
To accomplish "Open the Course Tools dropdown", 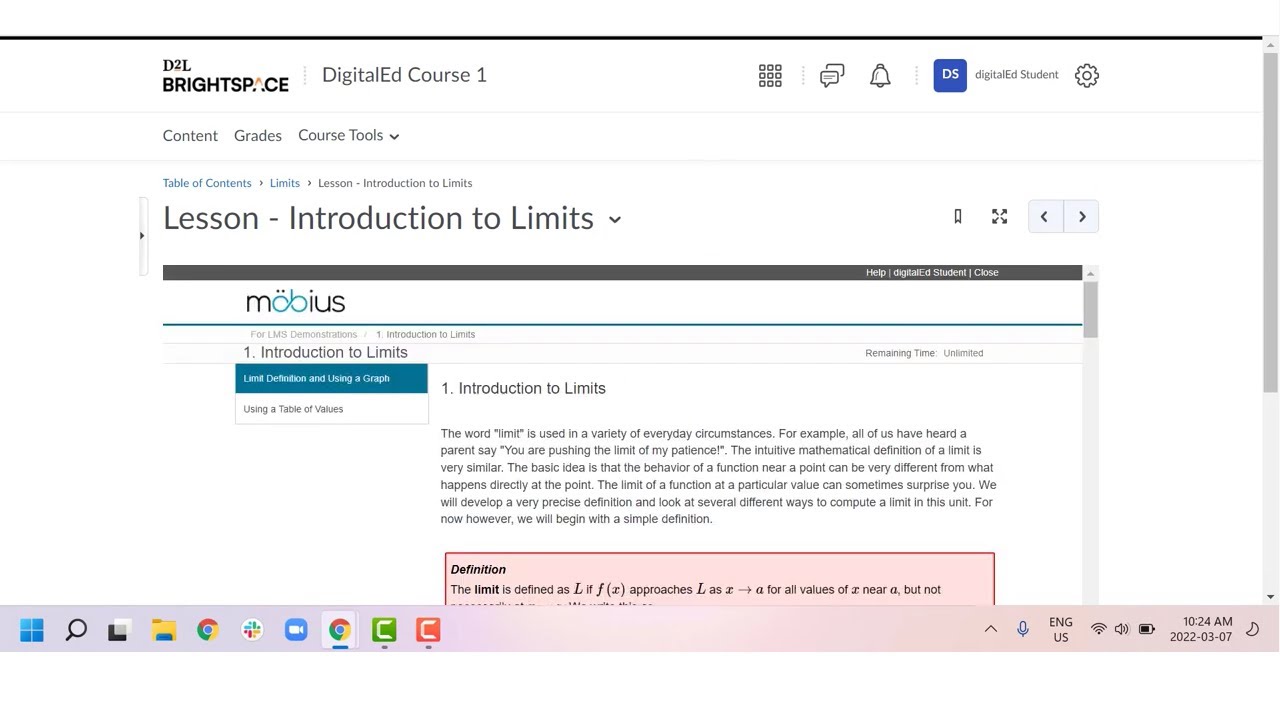I will pyautogui.click(x=349, y=136).
